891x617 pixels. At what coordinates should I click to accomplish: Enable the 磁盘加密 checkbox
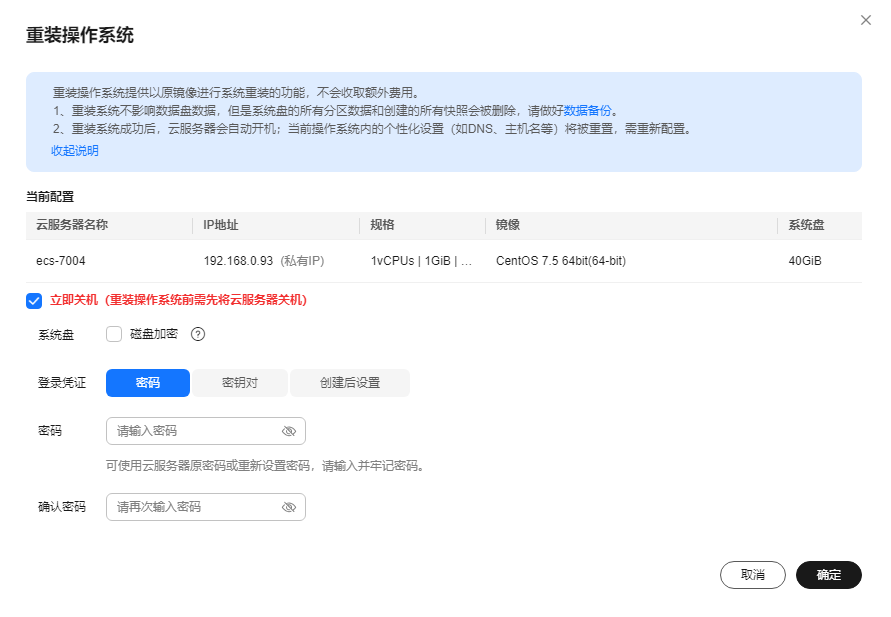coord(114,334)
